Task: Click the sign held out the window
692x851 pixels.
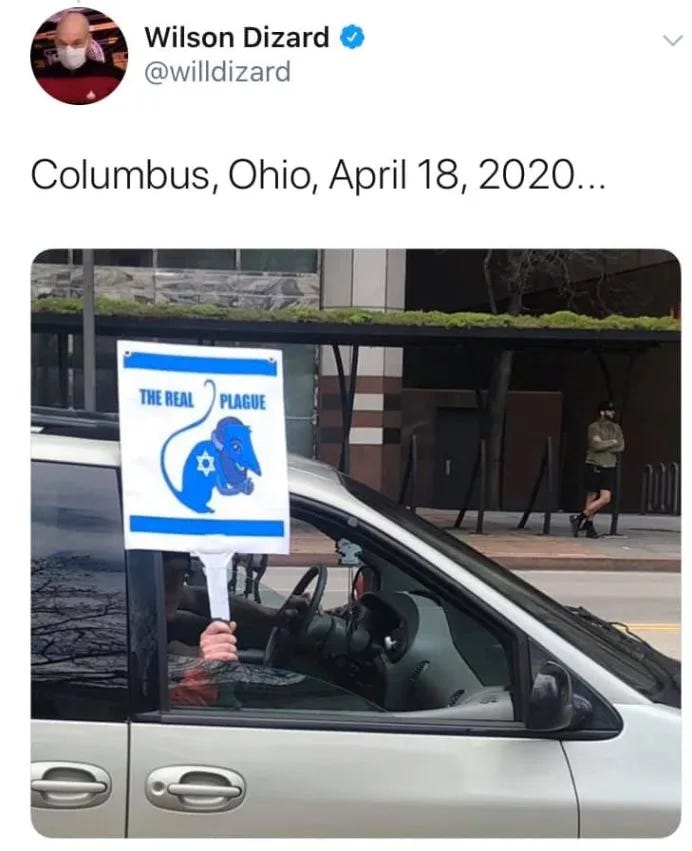Action: click(x=204, y=446)
